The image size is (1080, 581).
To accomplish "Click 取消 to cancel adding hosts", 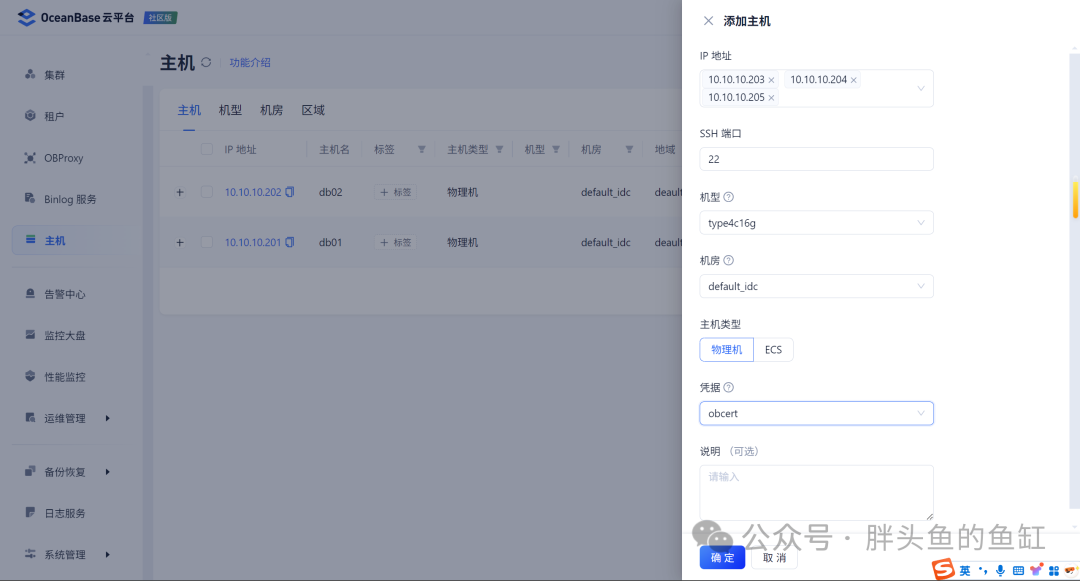I will pyautogui.click(x=774, y=558).
